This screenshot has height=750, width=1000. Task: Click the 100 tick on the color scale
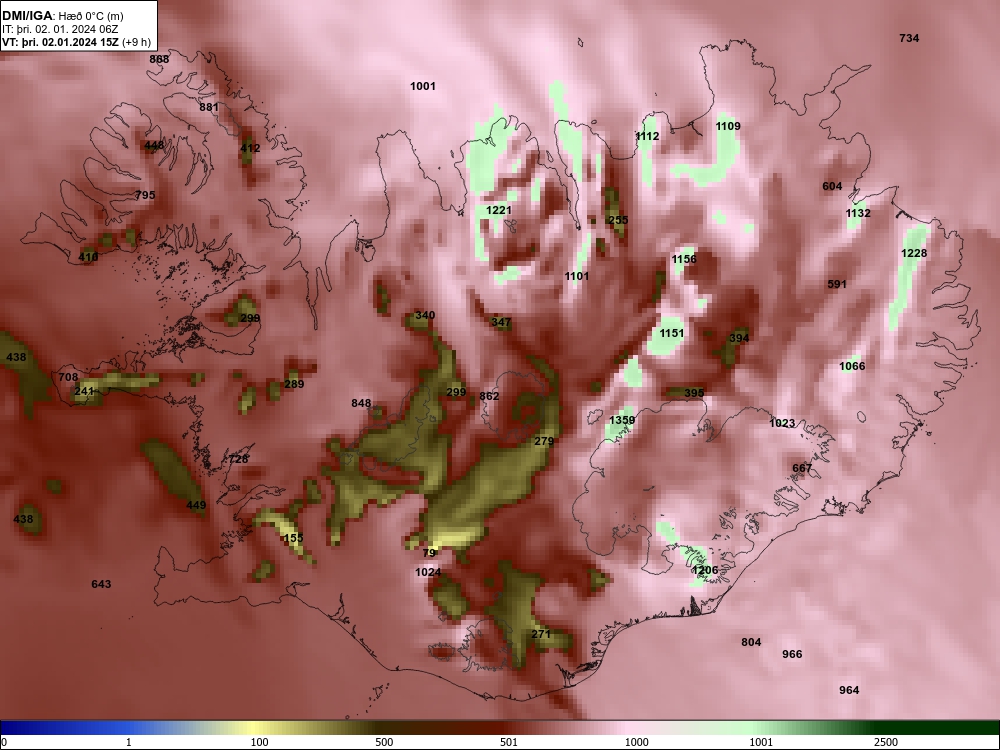[x=259, y=742]
